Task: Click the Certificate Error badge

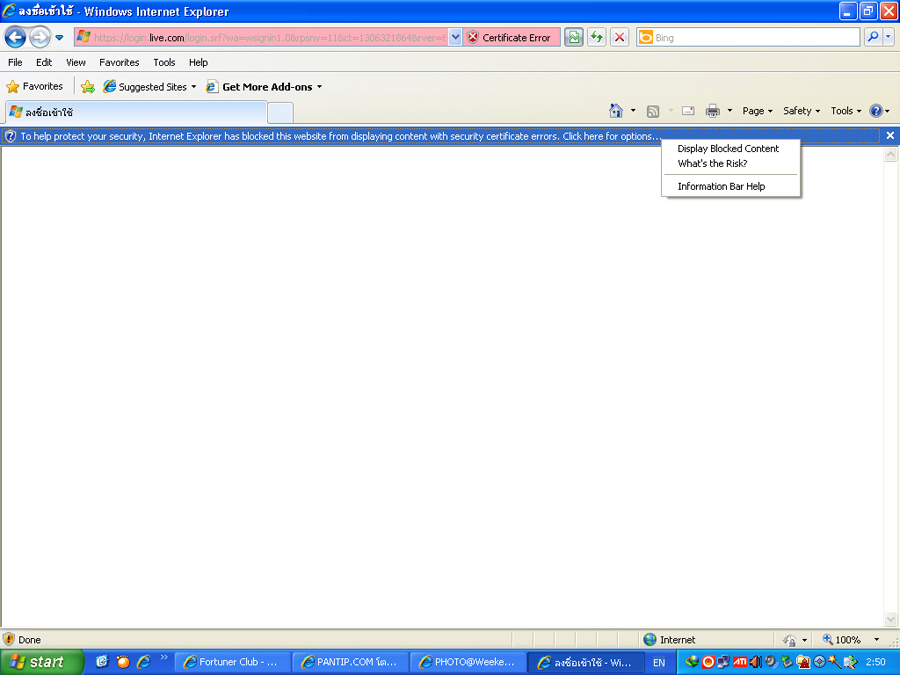Action: pos(508,37)
